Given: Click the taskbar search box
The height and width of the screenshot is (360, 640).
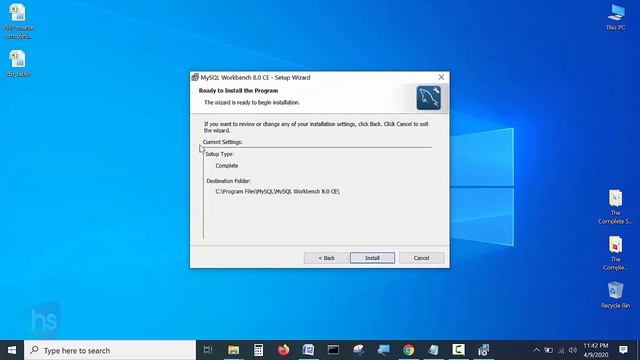Looking at the screenshot, I should [x=110, y=350].
